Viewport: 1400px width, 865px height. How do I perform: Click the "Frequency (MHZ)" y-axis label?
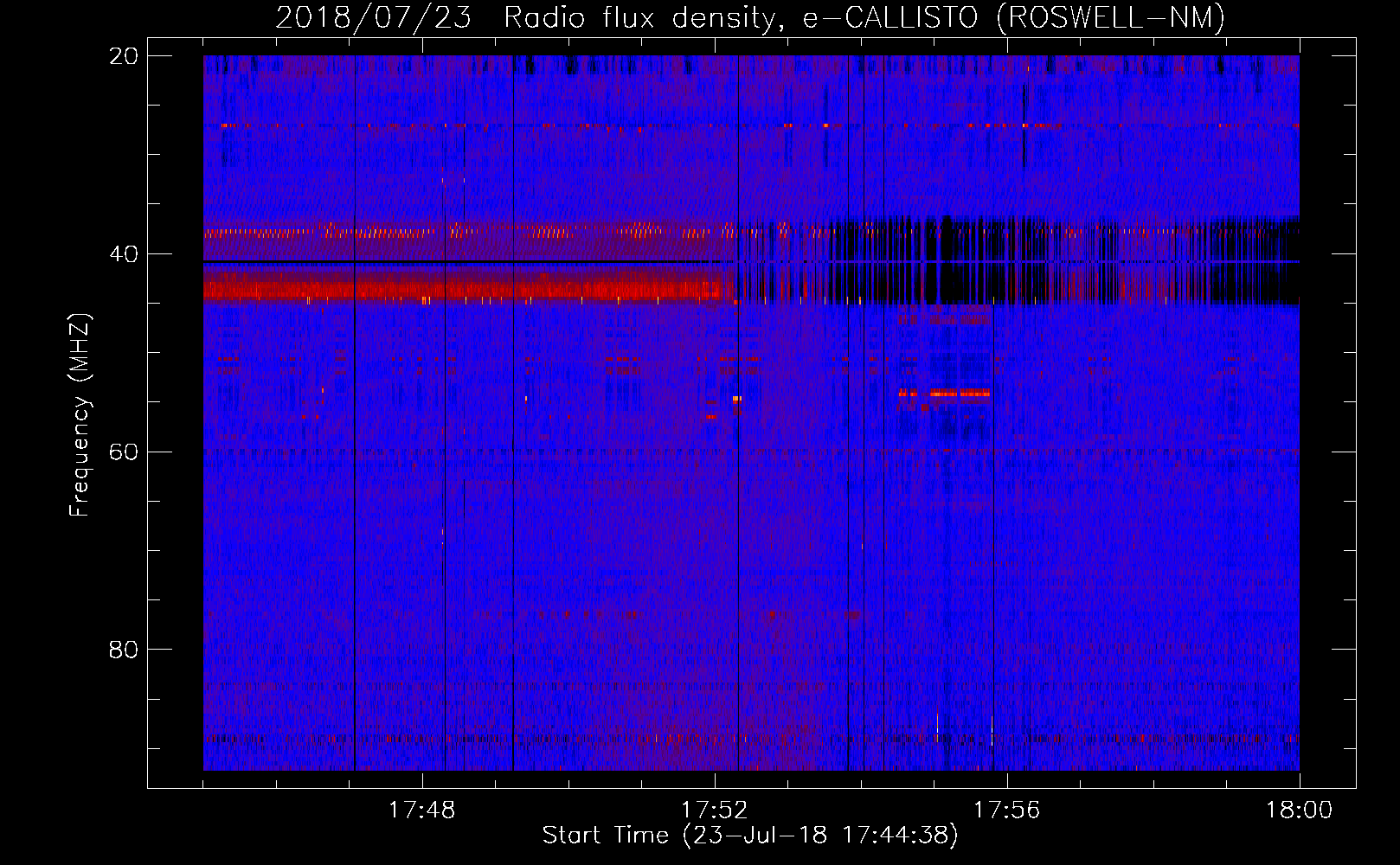coord(79,416)
